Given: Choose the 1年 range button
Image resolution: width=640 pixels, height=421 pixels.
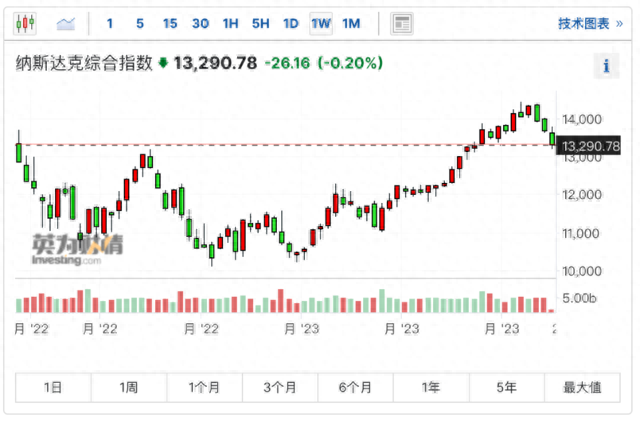Looking at the screenshot, I should point(431,387).
